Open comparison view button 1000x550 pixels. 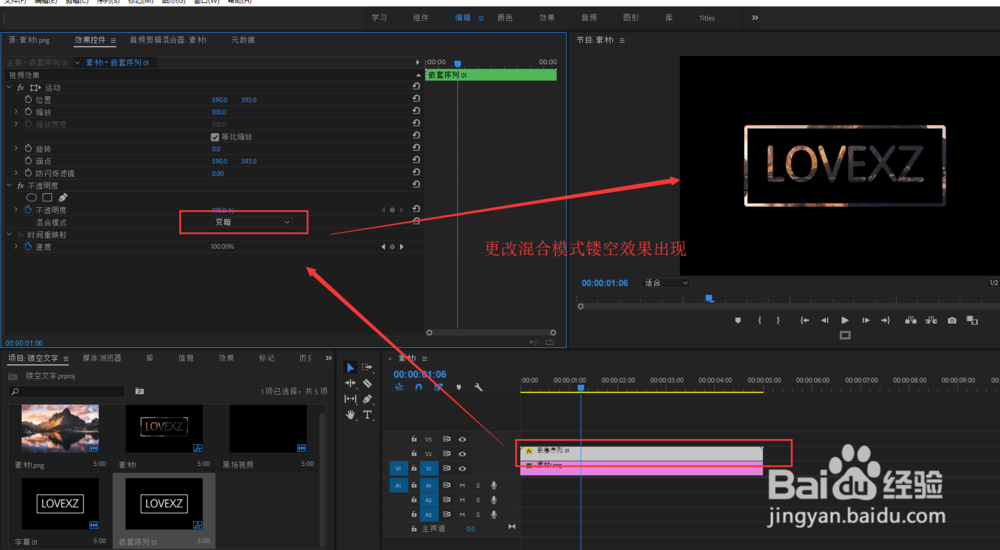[972, 320]
